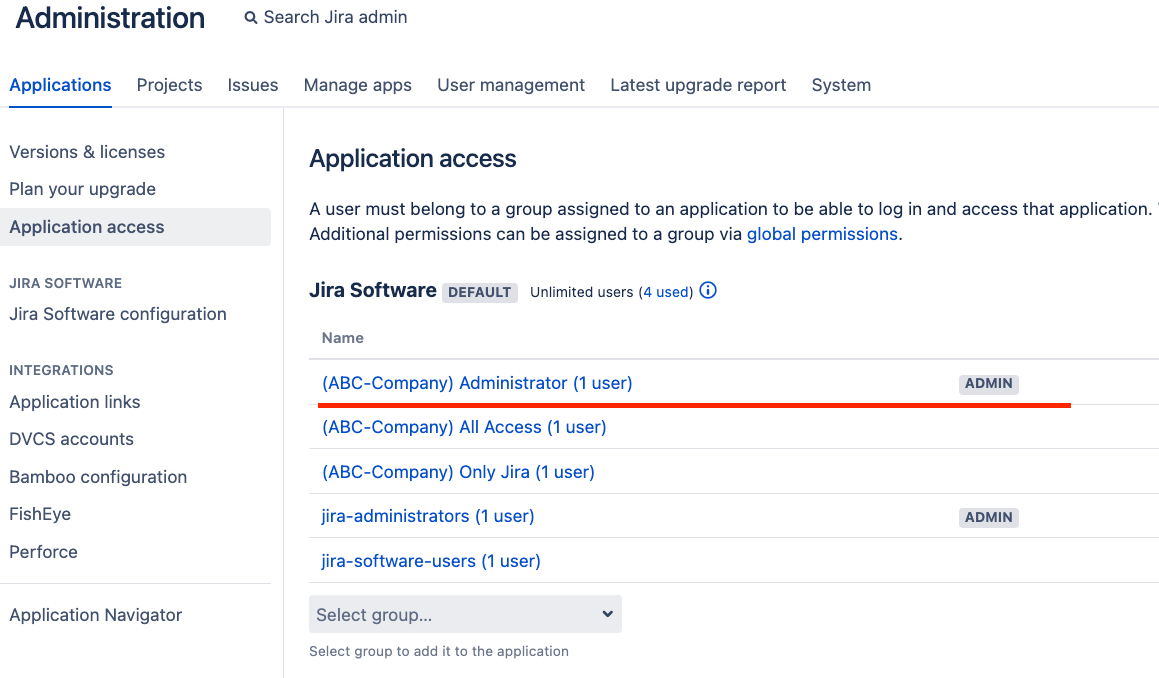Screen dimensions: 1159x678
Task: Open (ABC-Company) Administrator group
Action: (x=477, y=383)
